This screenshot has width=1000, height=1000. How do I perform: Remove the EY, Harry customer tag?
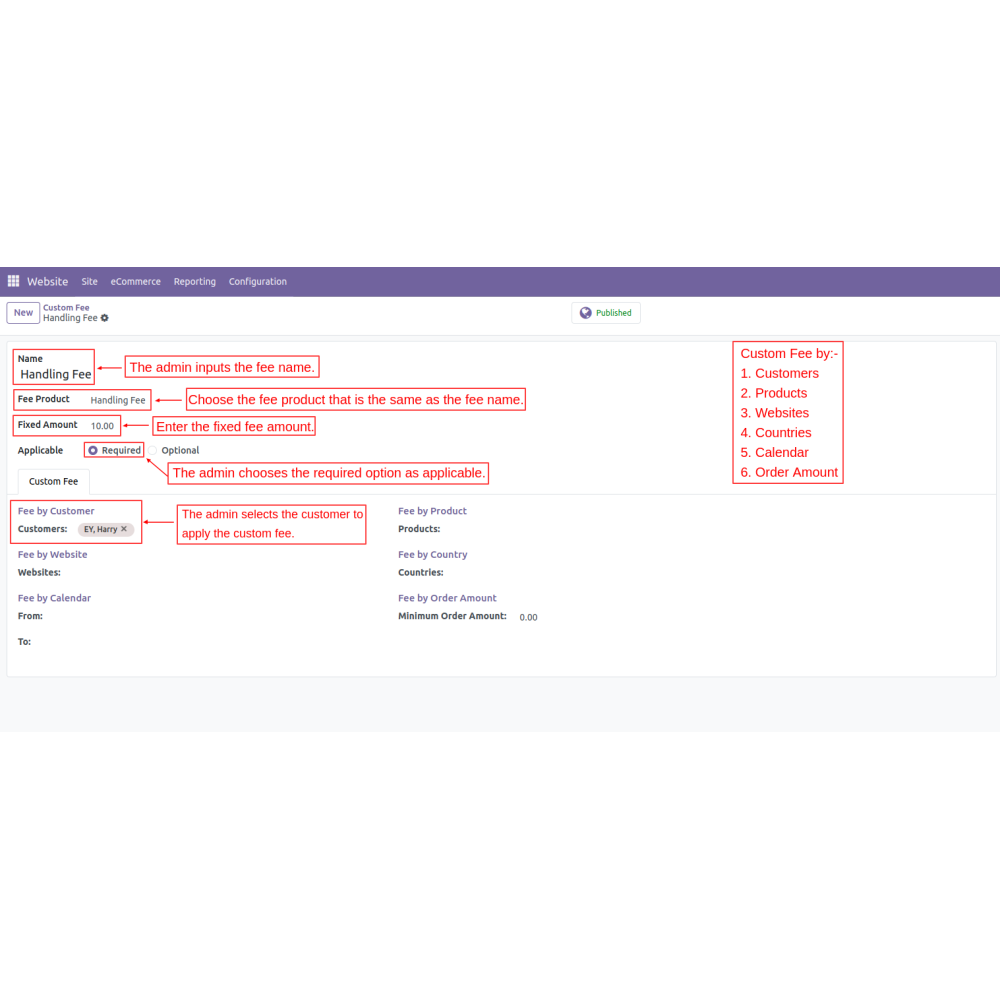(x=124, y=529)
